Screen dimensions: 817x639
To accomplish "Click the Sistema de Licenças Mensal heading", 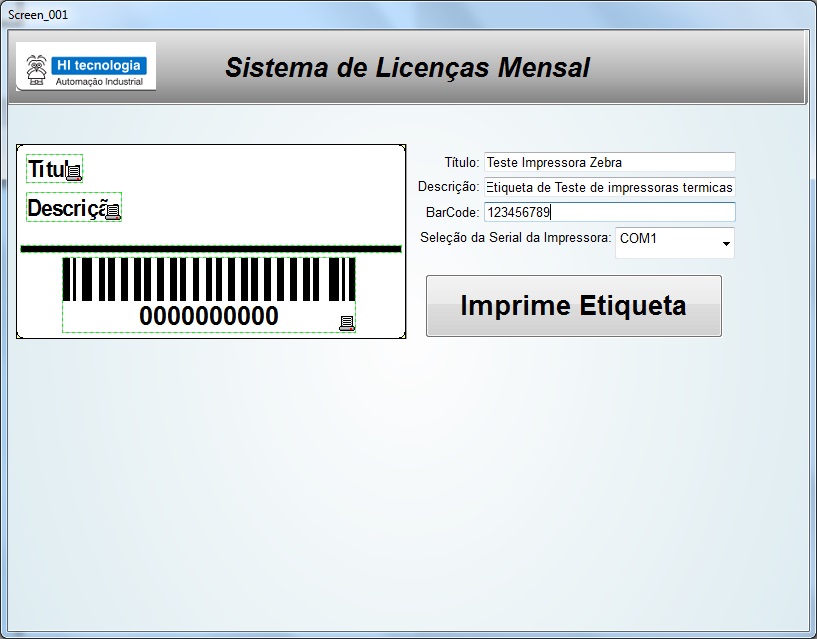I will [x=407, y=67].
